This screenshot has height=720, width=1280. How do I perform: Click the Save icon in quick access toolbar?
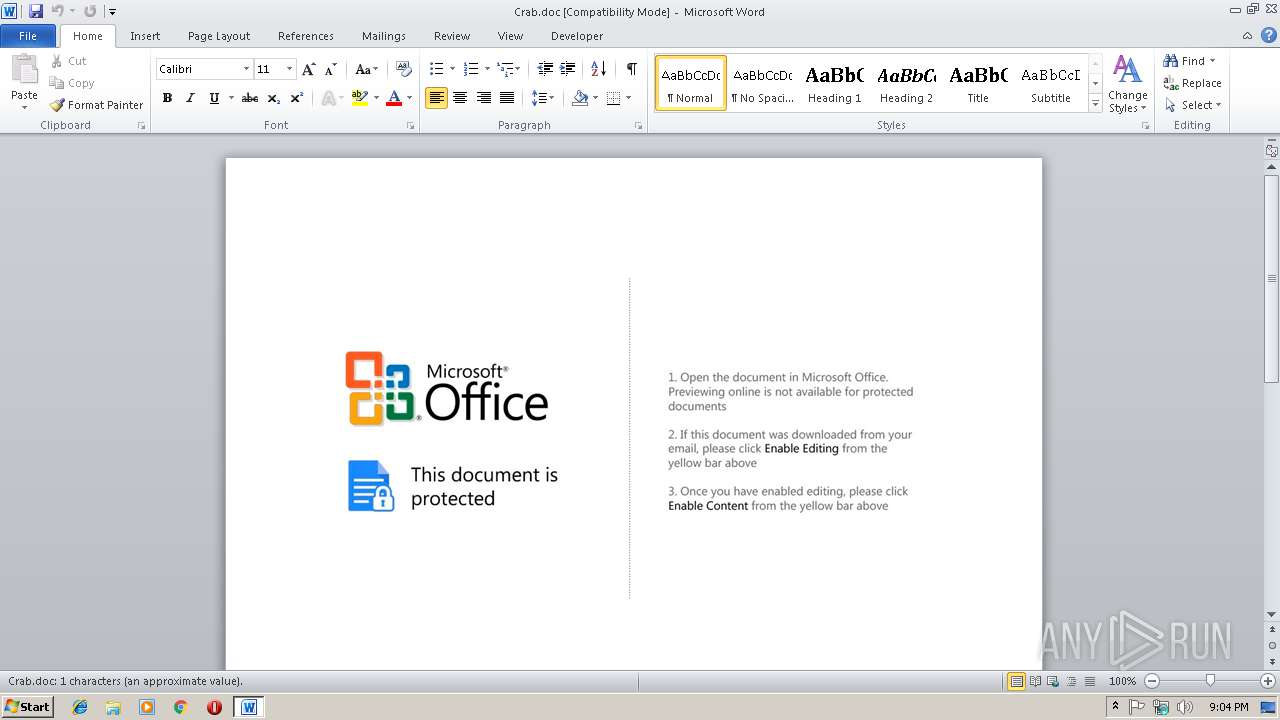pos(36,11)
